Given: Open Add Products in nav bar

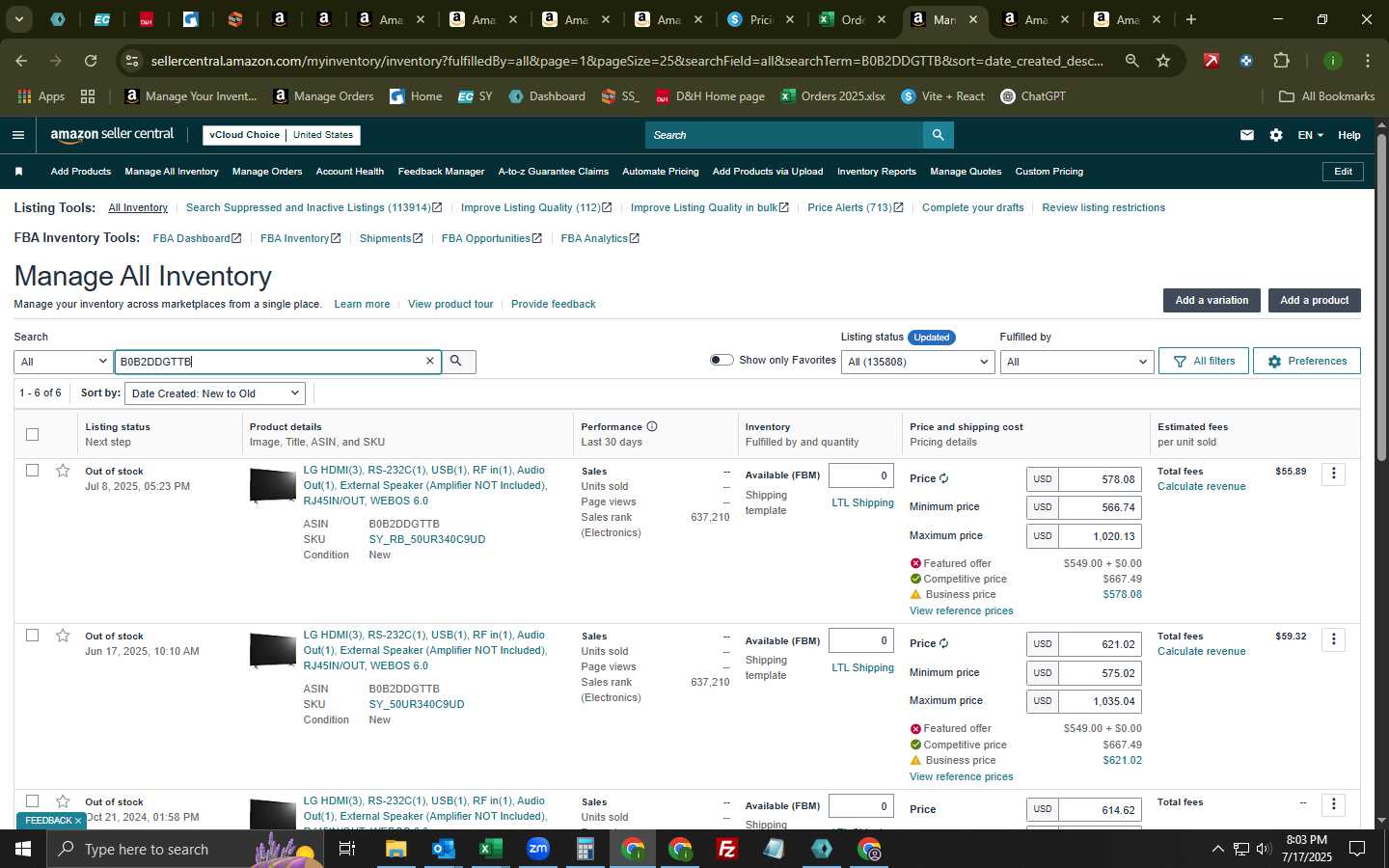Looking at the screenshot, I should [x=81, y=172].
